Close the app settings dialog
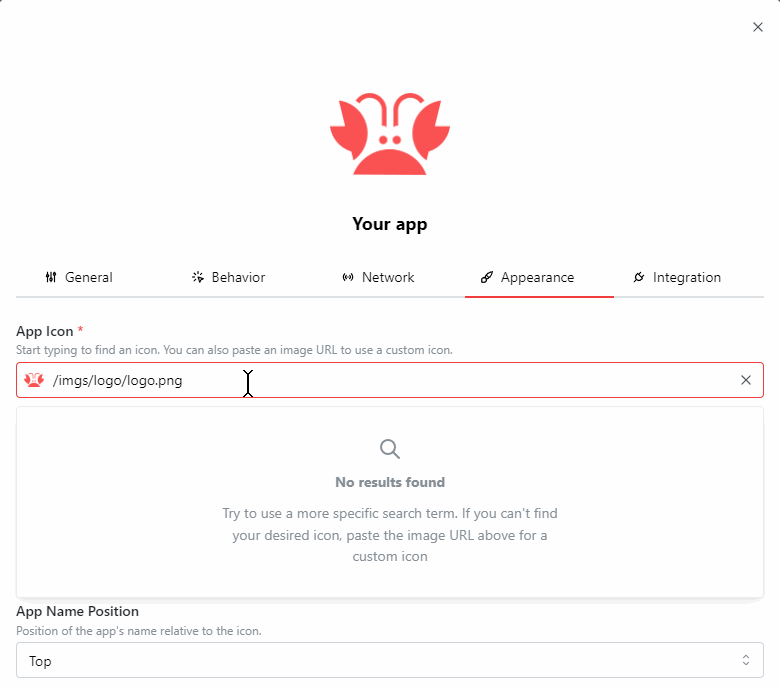 click(758, 27)
